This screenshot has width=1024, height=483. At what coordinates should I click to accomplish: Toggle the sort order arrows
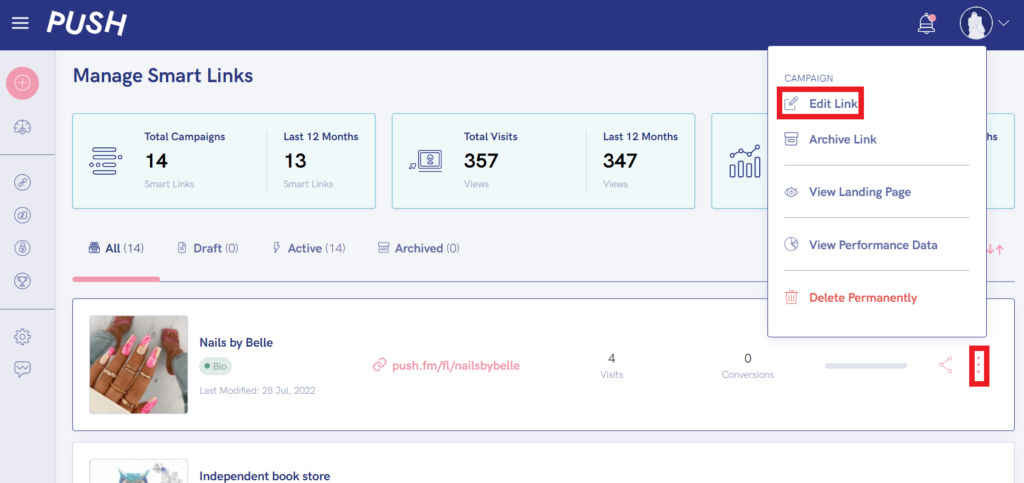click(x=995, y=249)
